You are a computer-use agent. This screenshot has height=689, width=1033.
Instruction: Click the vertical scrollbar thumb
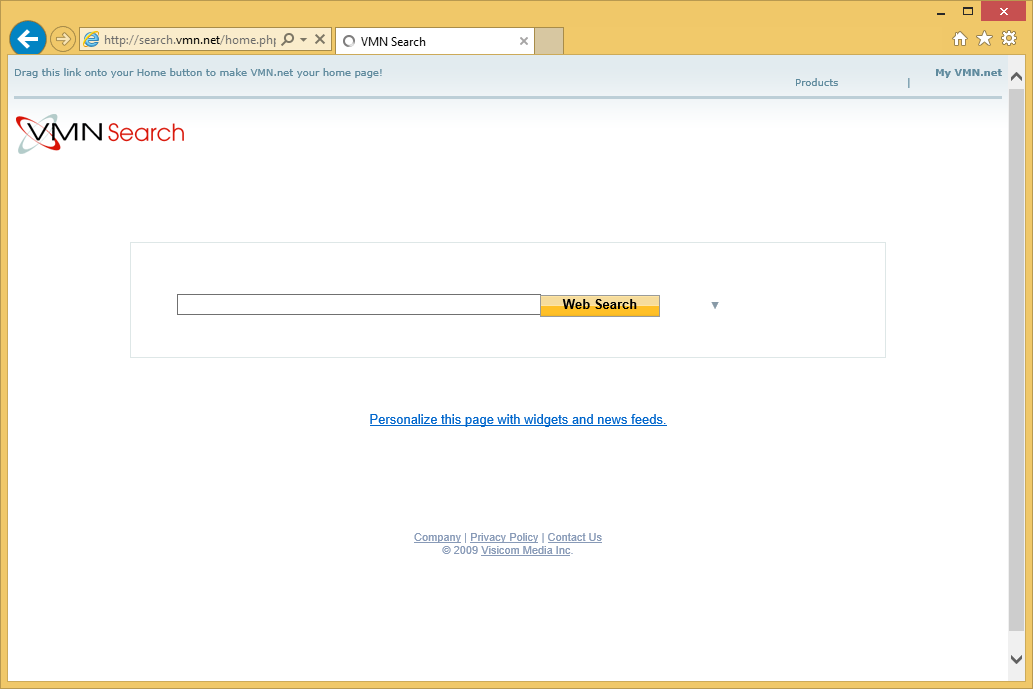[x=1017, y=359]
